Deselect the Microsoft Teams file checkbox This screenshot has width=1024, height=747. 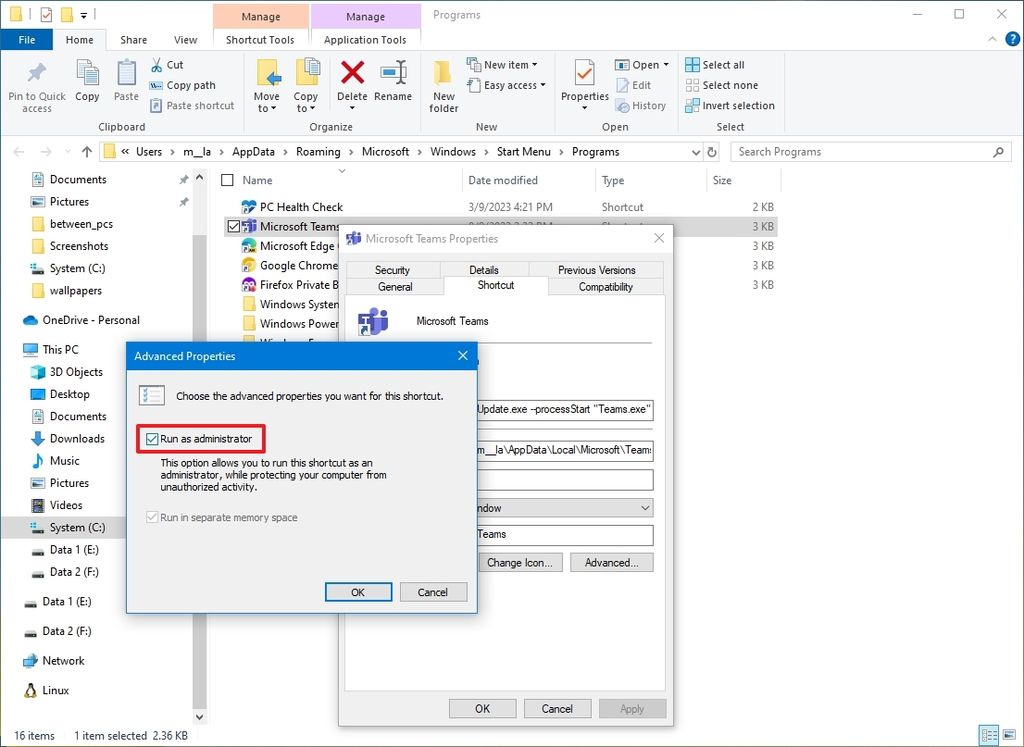click(233, 225)
